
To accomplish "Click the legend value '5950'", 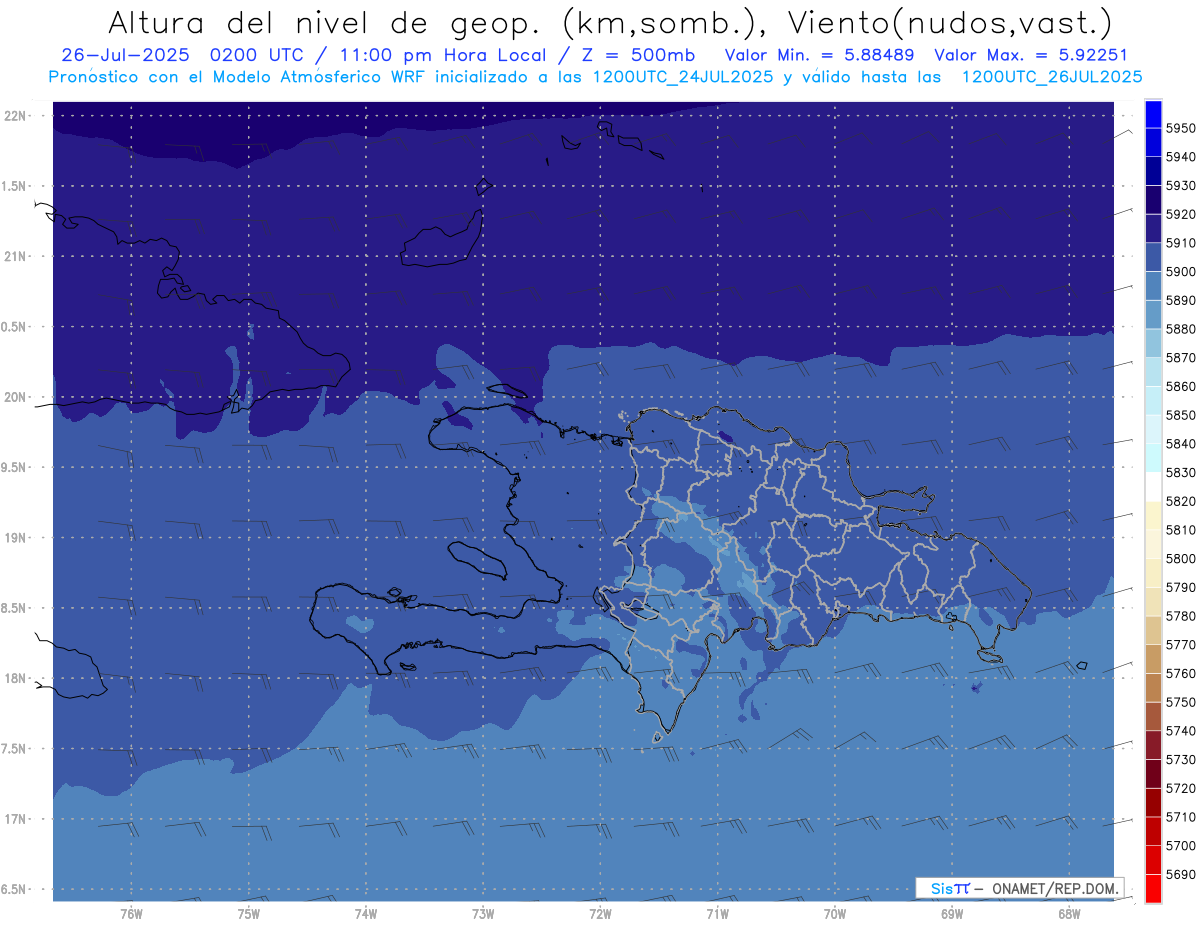I will [1181, 128].
